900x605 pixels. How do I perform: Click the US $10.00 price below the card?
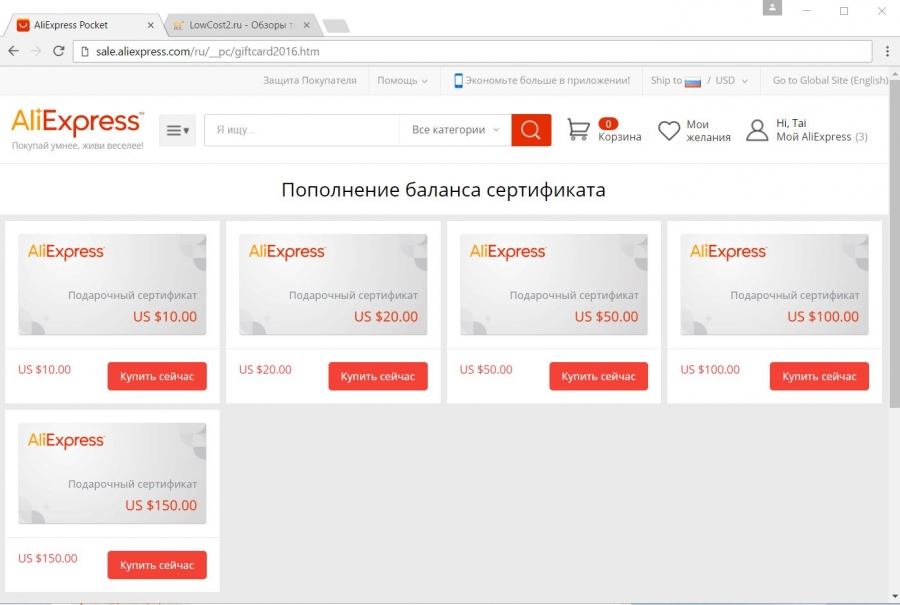tap(45, 370)
